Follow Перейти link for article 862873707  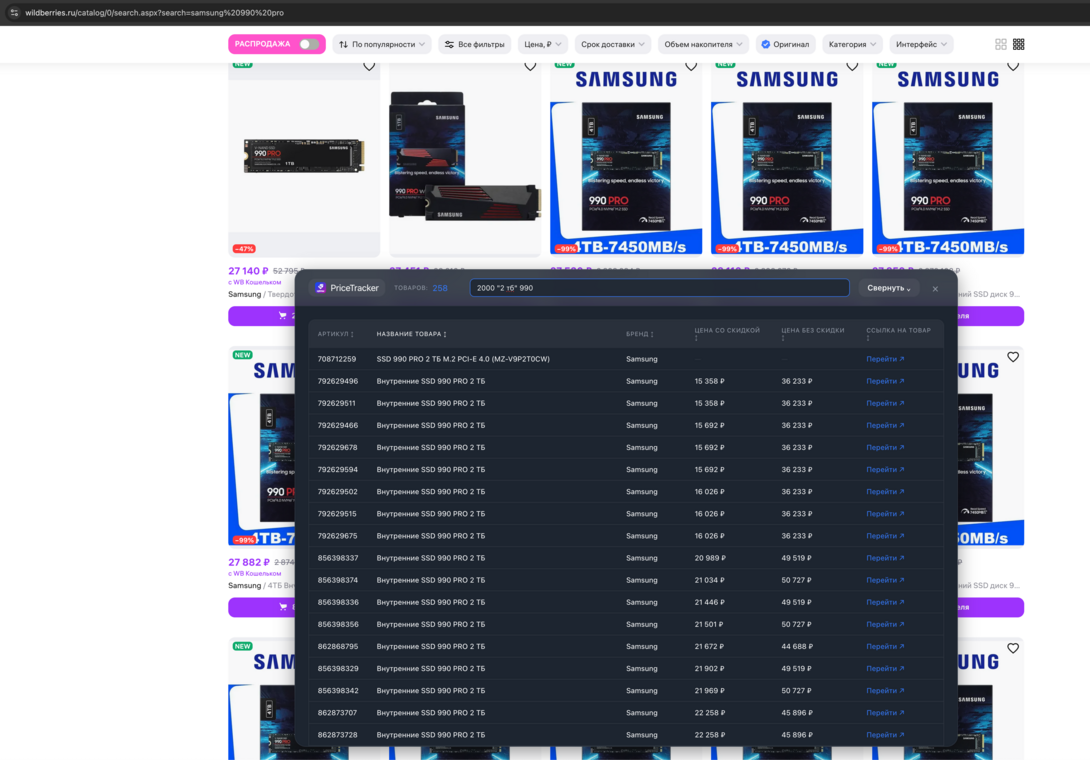point(885,713)
